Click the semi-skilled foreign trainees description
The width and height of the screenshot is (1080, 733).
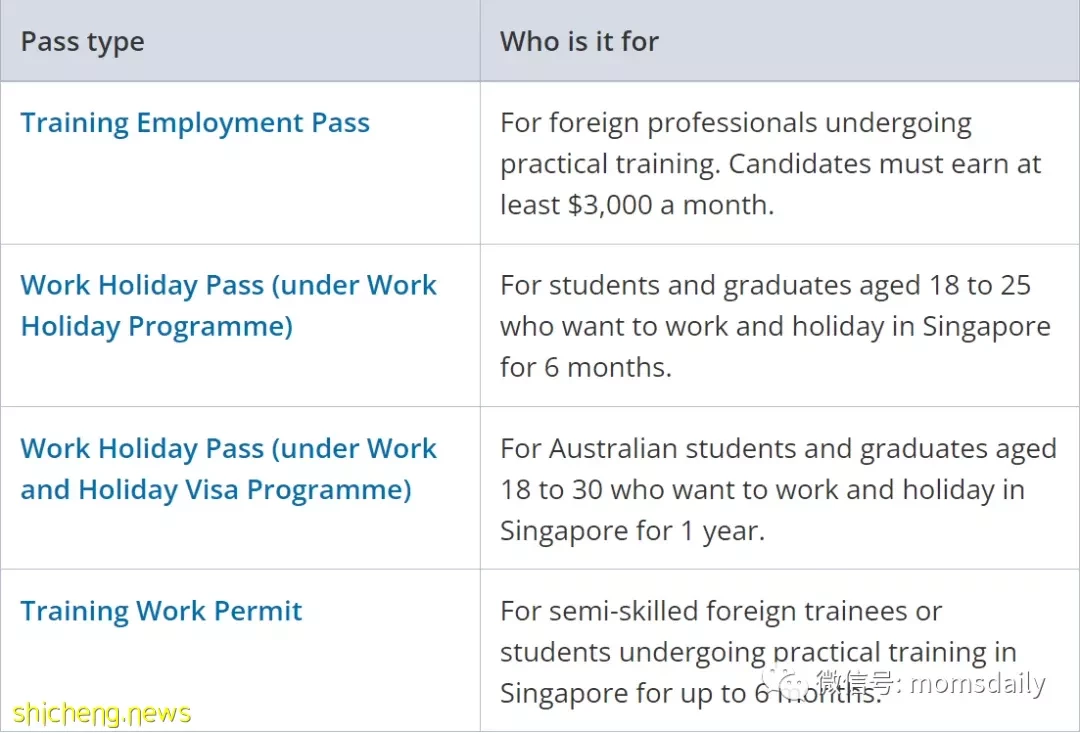(758, 652)
